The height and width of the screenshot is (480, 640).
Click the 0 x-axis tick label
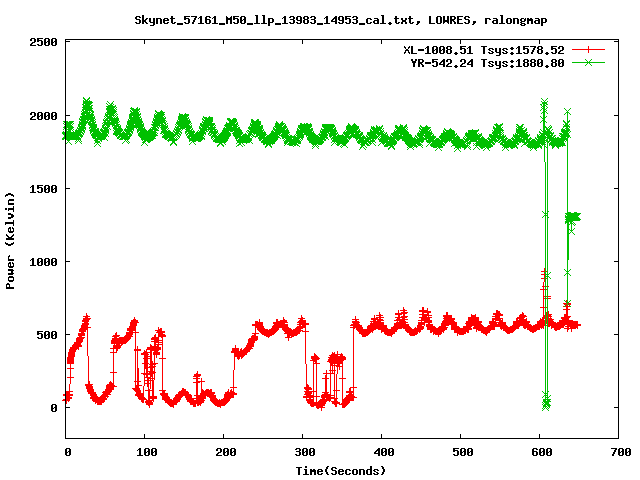[x=68, y=452]
